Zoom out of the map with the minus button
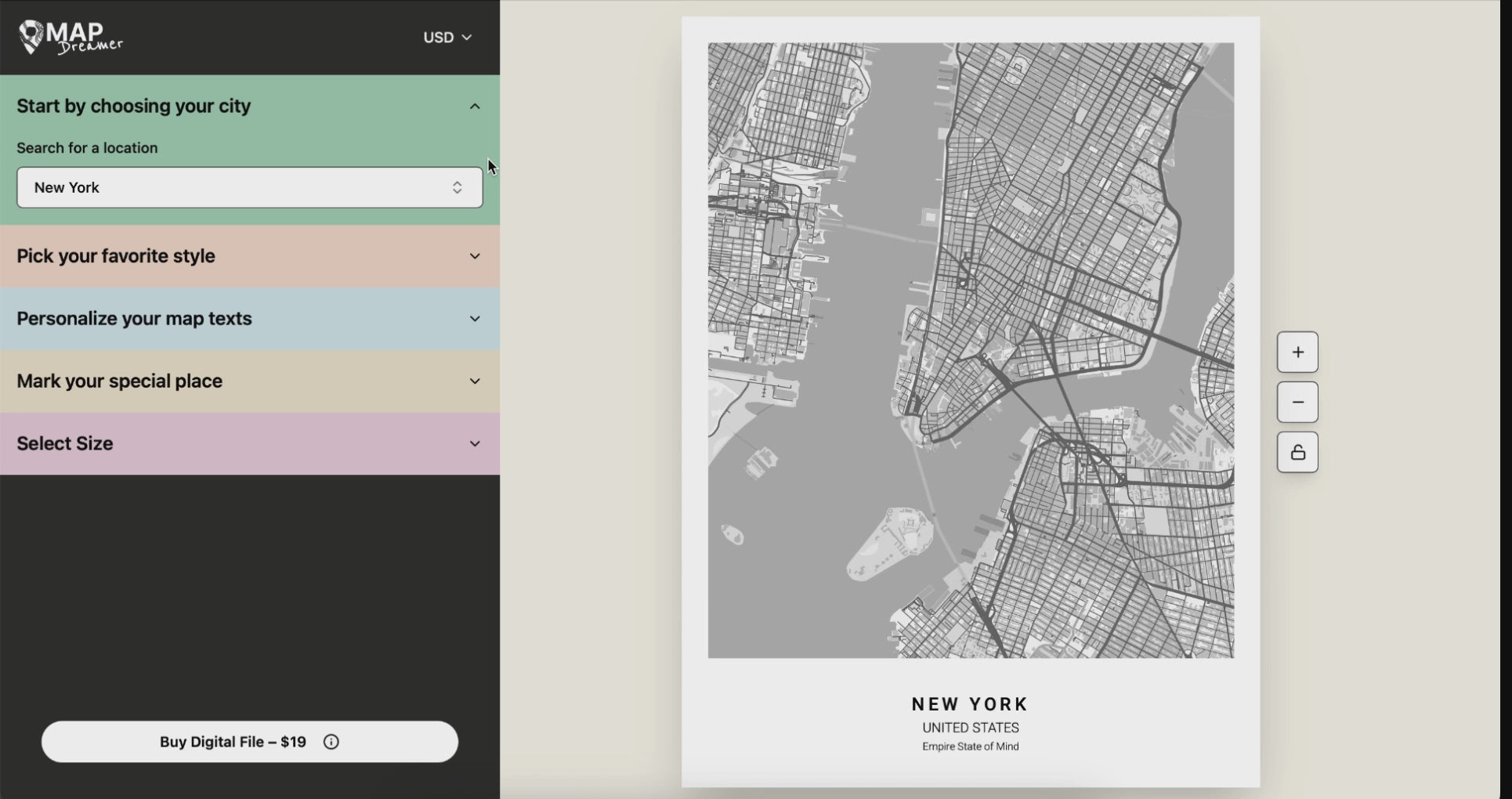Screen dimensions: 1512x799 (1297, 403)
